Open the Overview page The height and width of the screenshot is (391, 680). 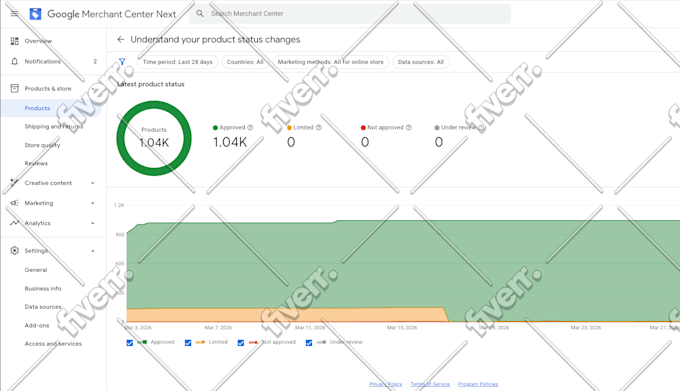click(x=38, y=41)
